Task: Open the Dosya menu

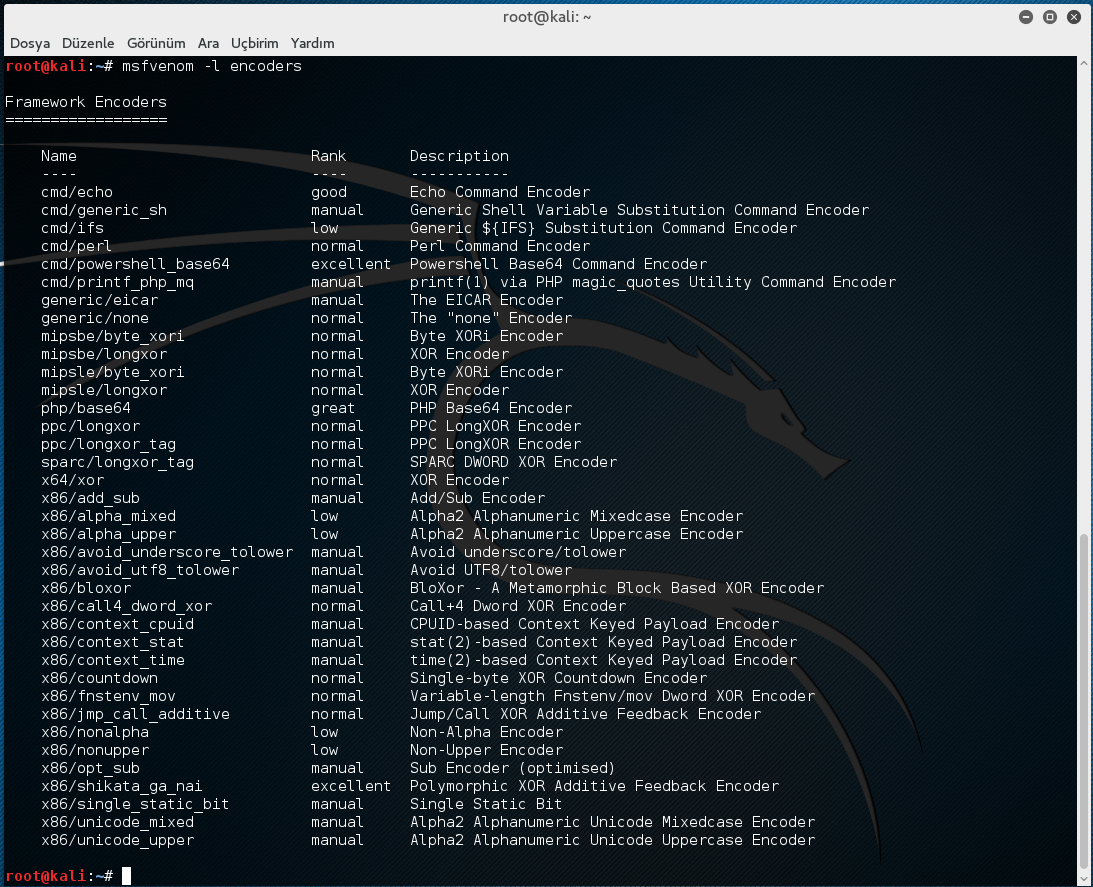Action: point(30,43)
